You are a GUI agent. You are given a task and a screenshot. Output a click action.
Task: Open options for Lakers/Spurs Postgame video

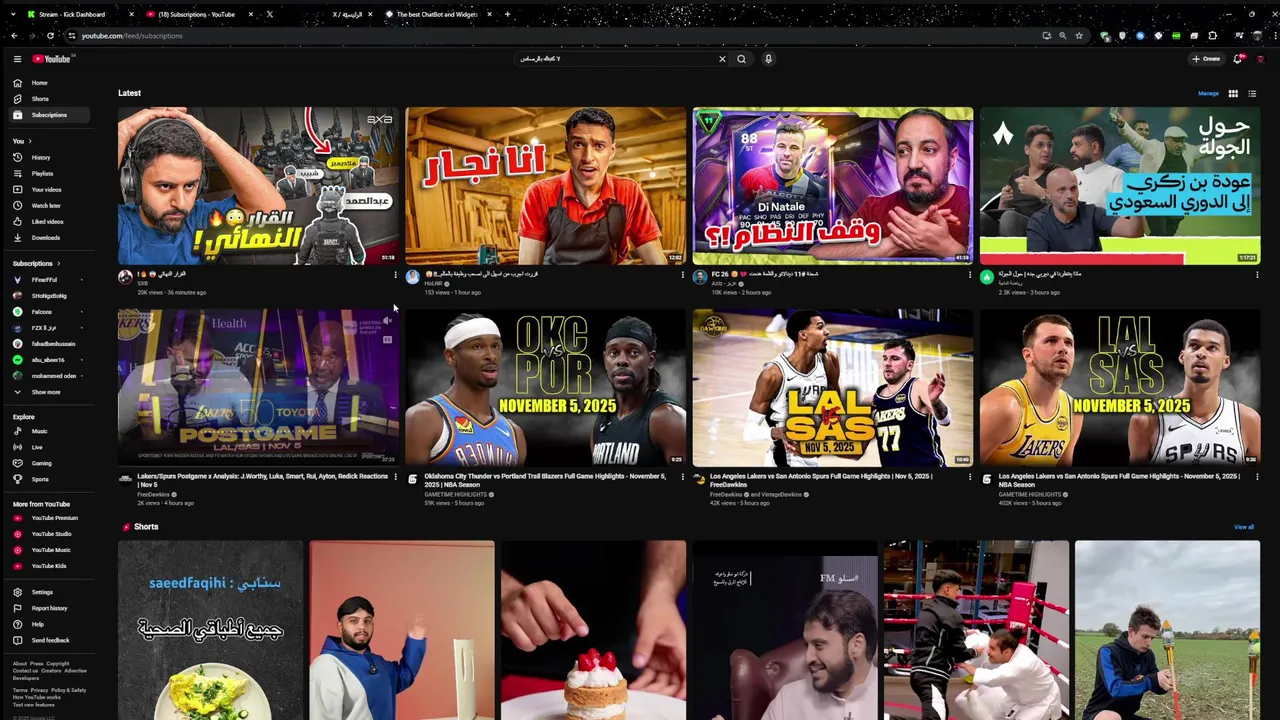point(395,477)
